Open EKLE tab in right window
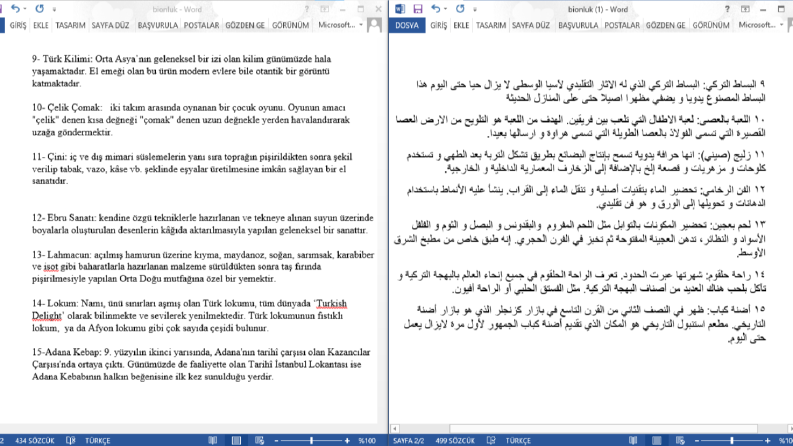This screenshot has width=793, height=446. (461, 25)
